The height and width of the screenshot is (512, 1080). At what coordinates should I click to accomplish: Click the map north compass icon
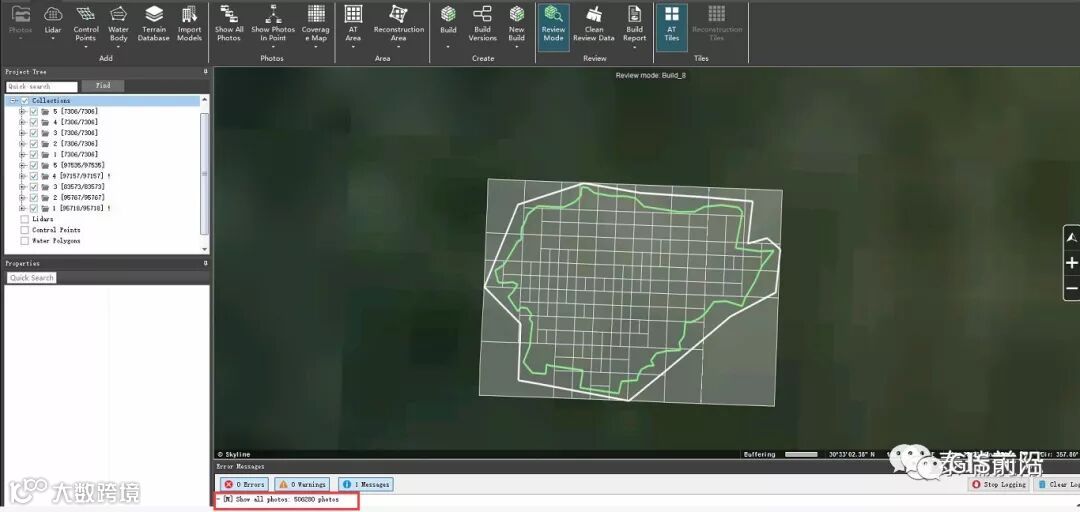[x=1072, y=238]
